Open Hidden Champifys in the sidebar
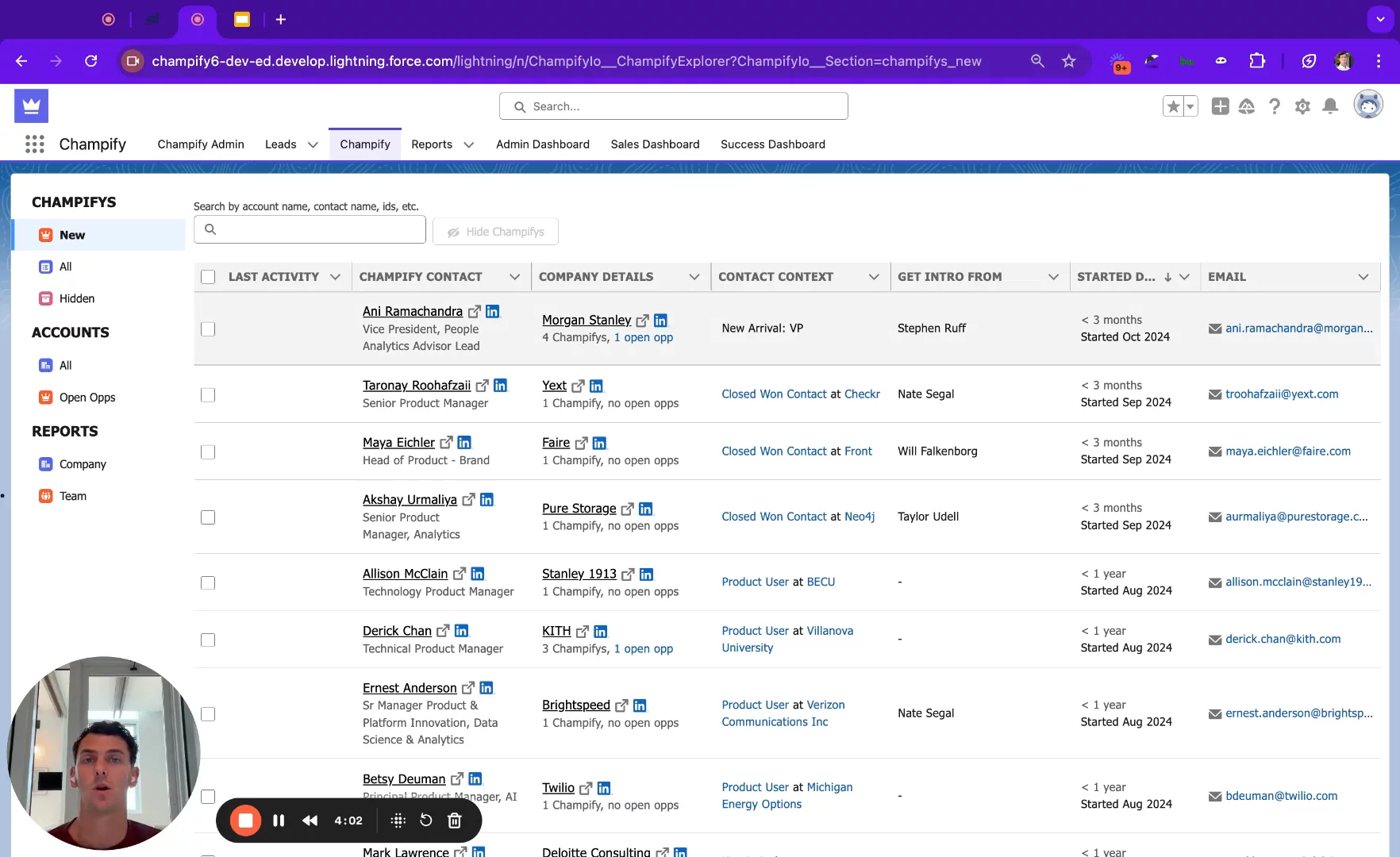Image resolution: width=1400 pixels, height=857 pixels. 76,298
